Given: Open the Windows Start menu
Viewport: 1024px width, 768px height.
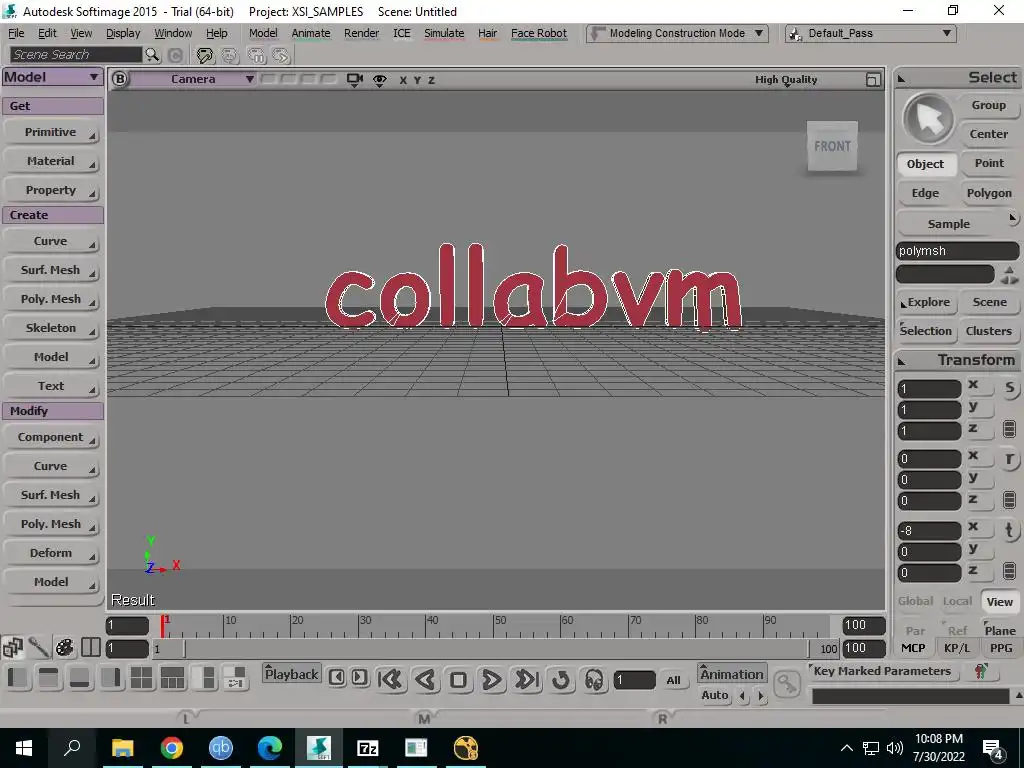Looking at the screenshot, I should 24,748.
